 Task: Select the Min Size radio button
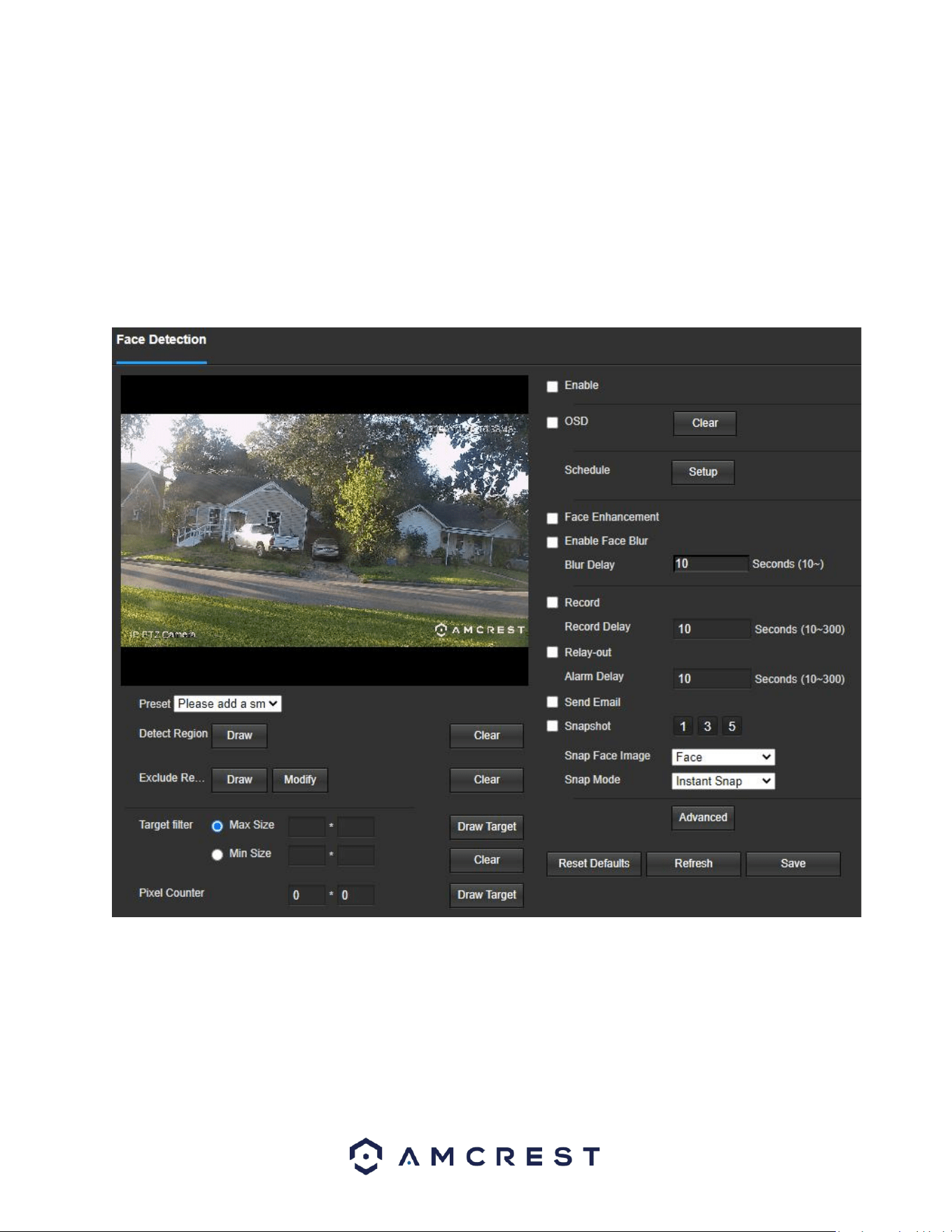217,854
